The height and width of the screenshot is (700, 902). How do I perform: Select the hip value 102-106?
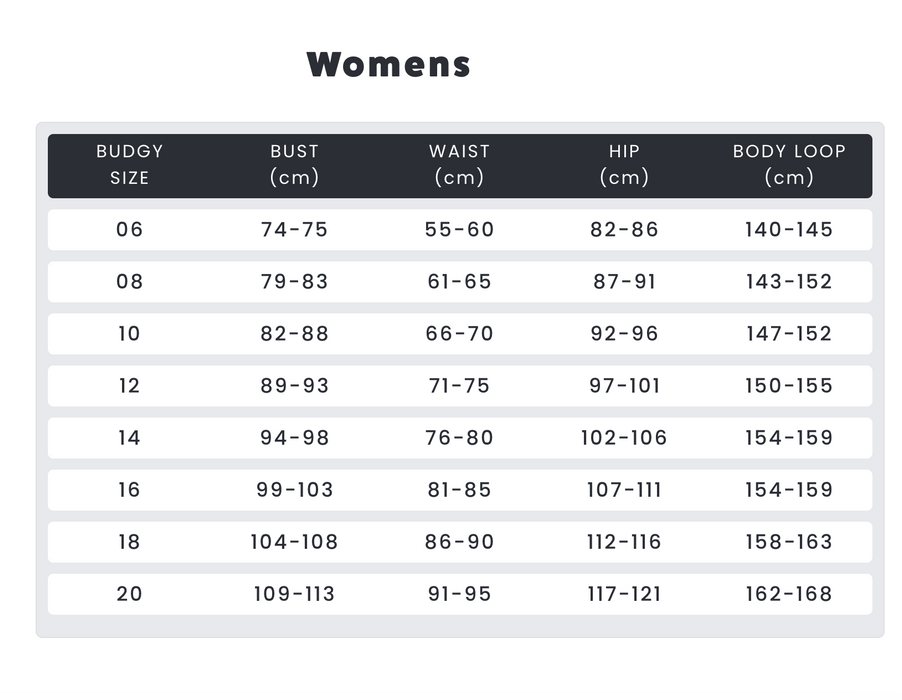624,438
